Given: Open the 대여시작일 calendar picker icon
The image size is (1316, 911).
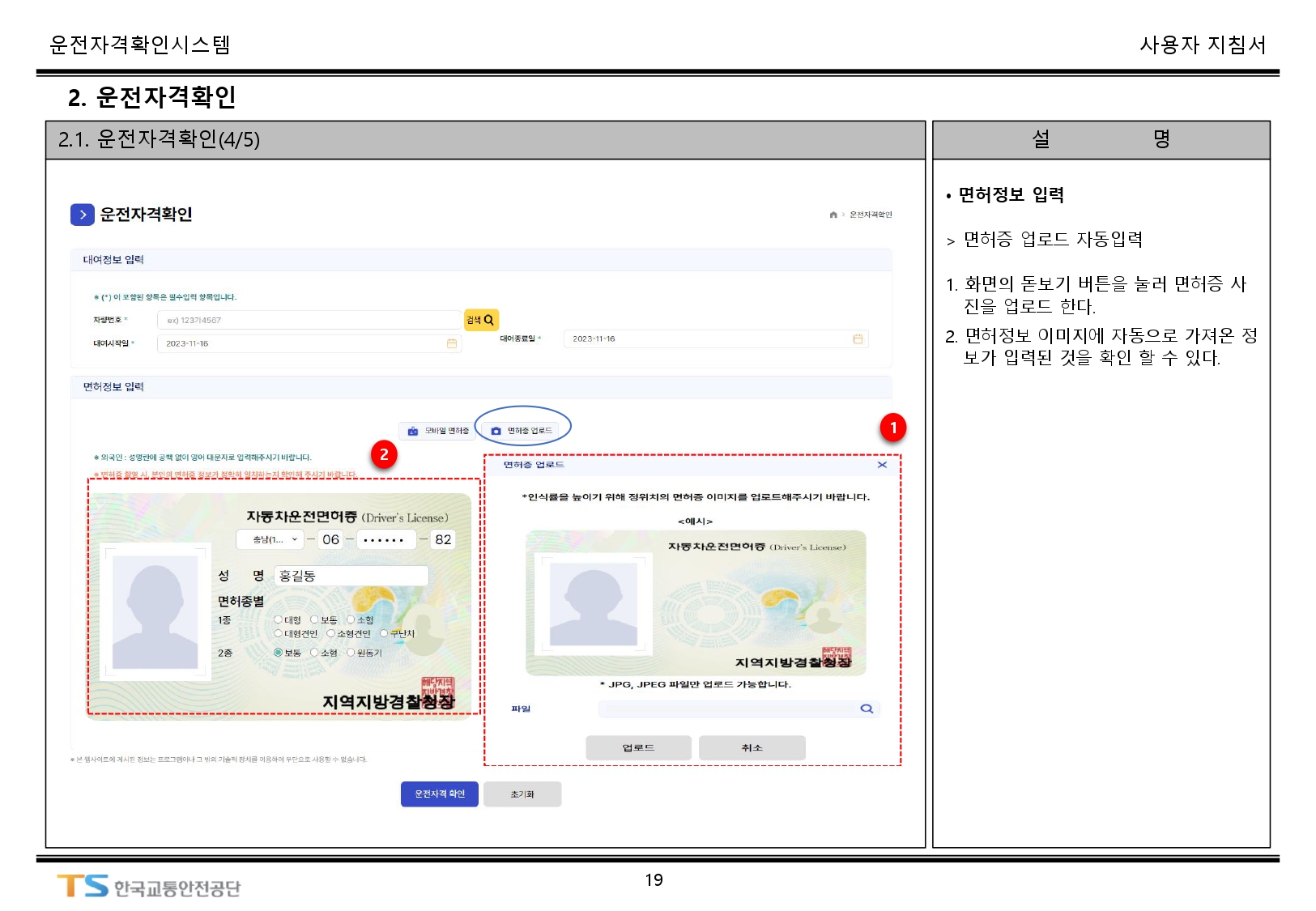Looking at the screenshot, I should pyautogui.click(x=452, y=343).
